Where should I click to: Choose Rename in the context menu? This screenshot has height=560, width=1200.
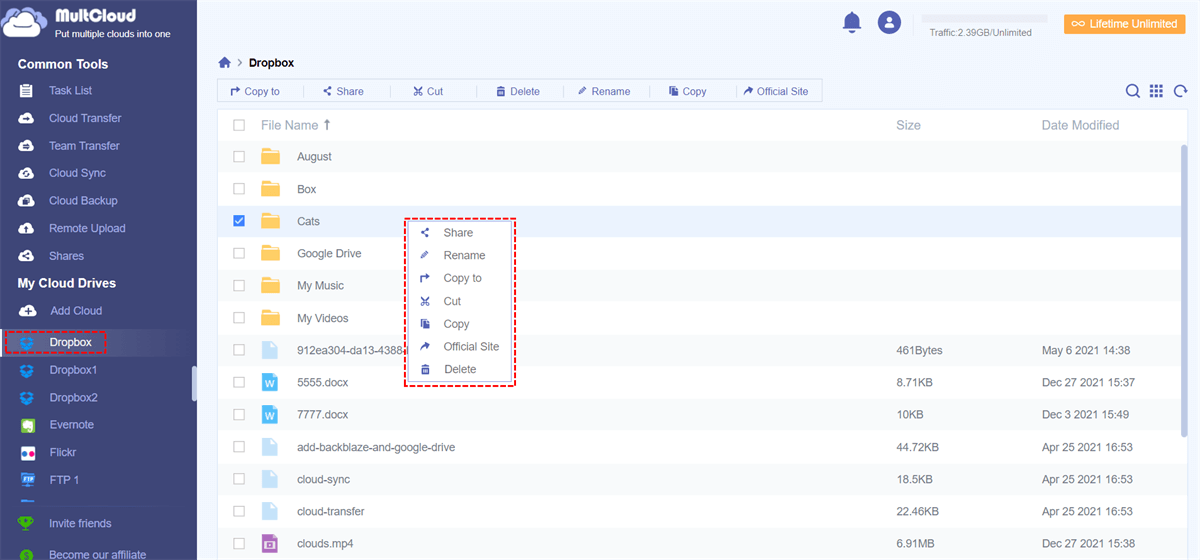click(x=464, y=256)
